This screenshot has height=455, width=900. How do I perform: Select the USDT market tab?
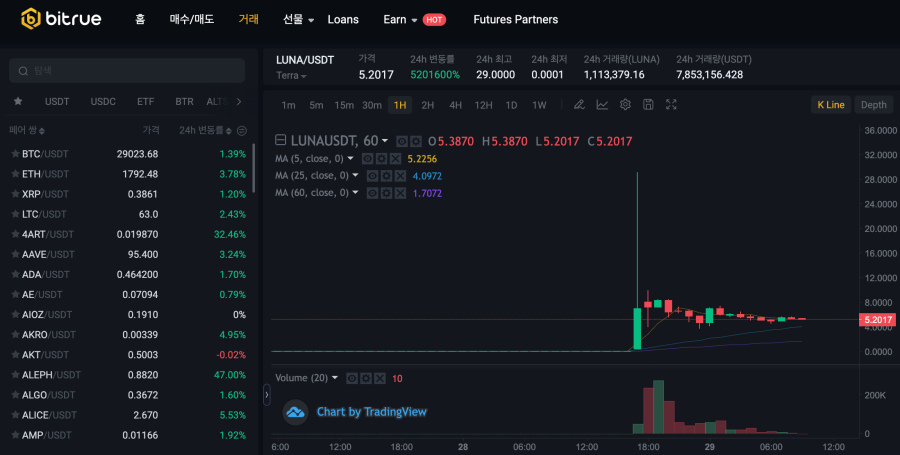57,102
